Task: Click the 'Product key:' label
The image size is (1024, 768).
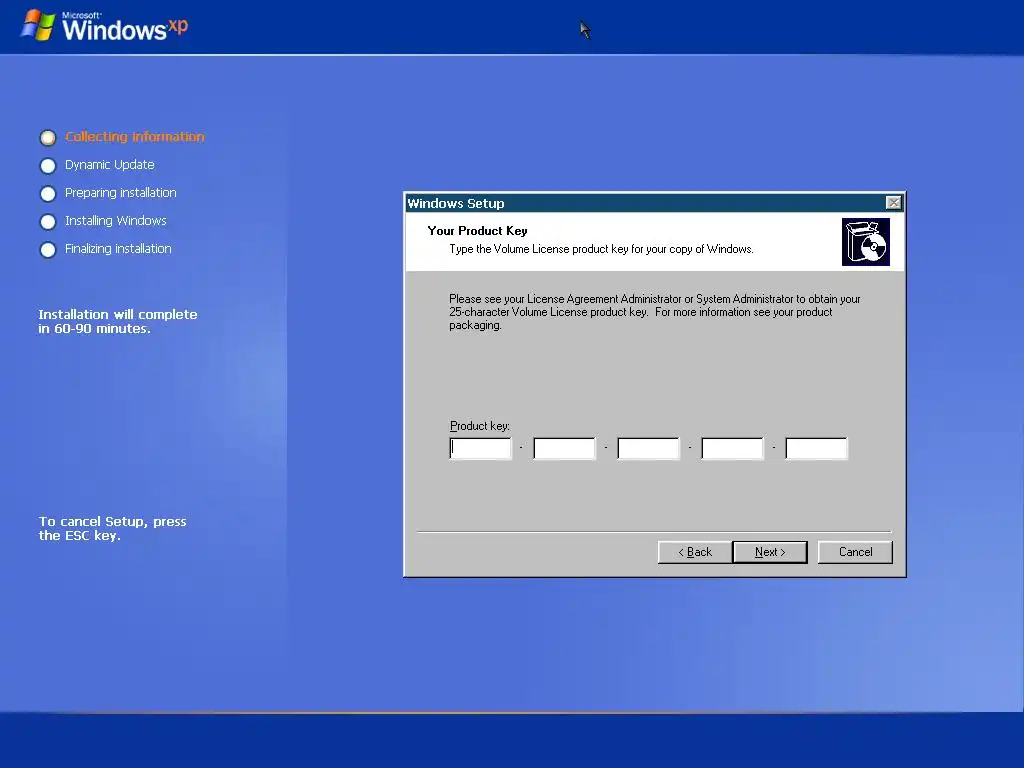Action: [480, 426]
